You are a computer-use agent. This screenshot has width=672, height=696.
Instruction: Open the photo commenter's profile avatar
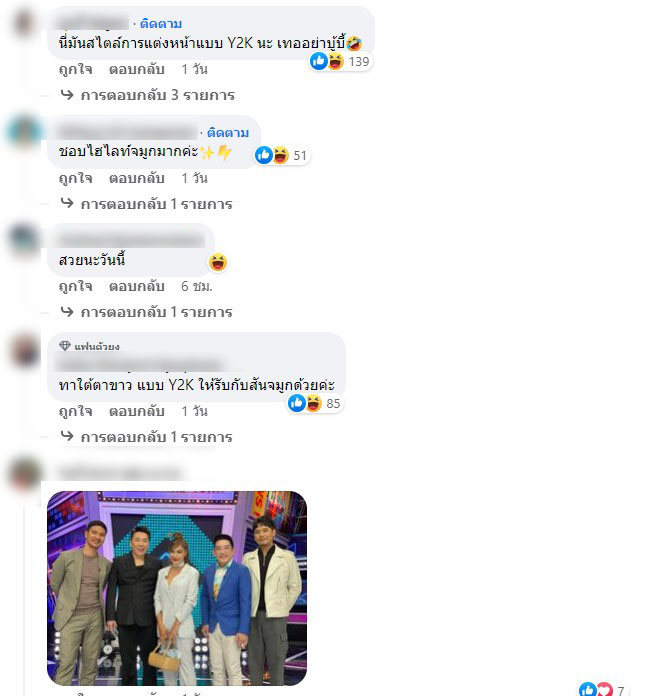coord(25,474)
